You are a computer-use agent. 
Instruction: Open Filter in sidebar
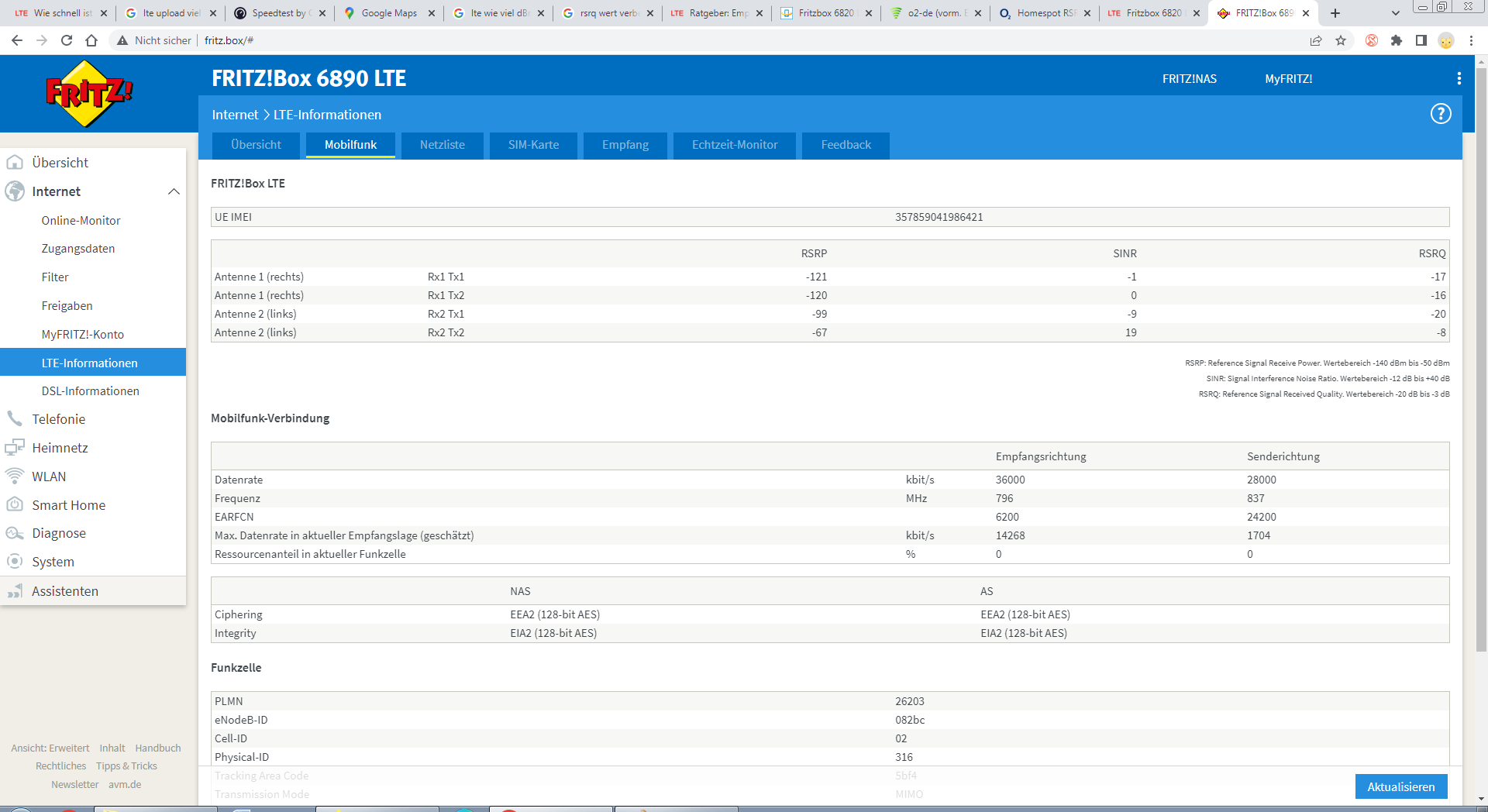coord(55,277)
